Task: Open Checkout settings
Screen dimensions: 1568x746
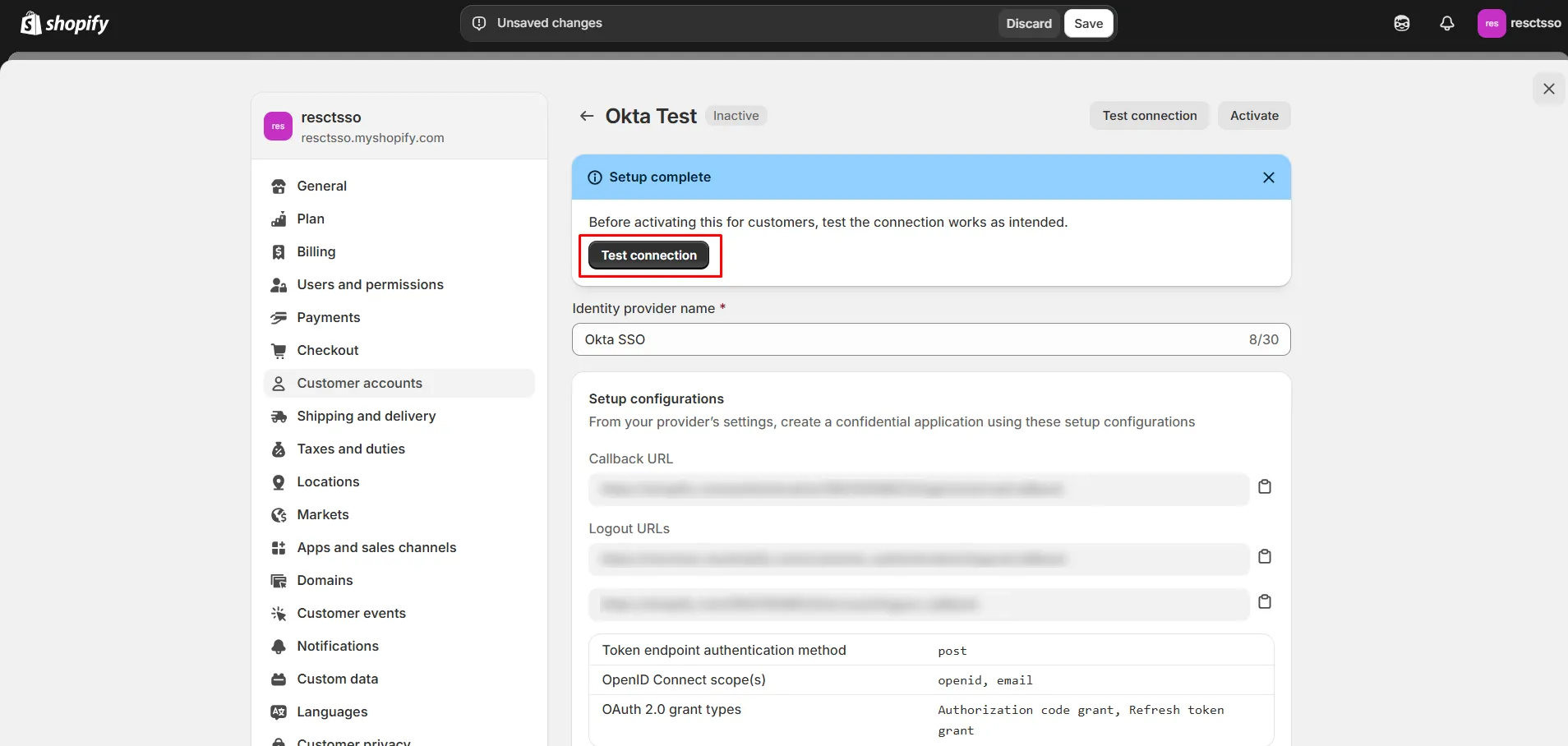Action: coord(399,351)
